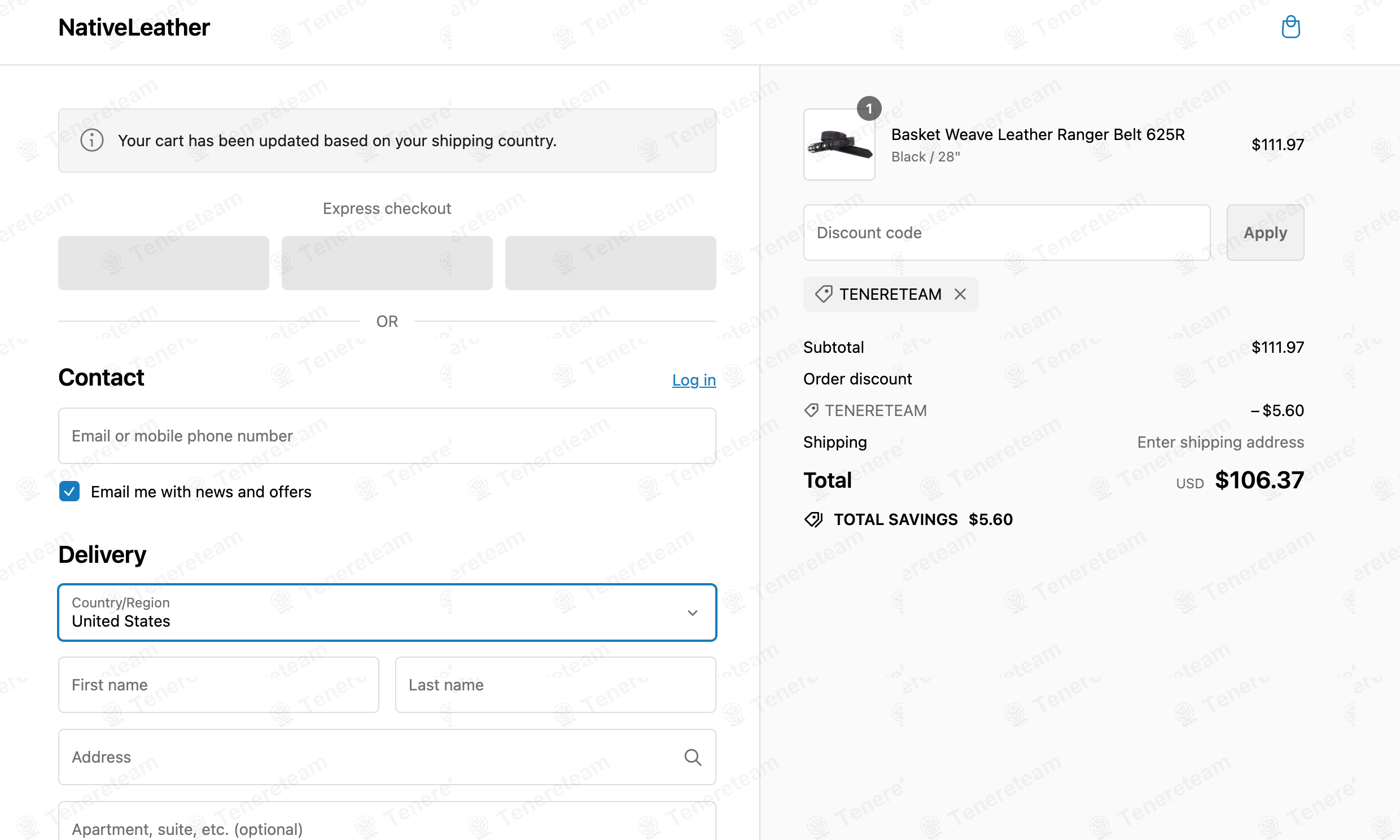Viewport: 1400px width, 840px height.
Task: Click the info icon in cart notice
Action: (x=91, y=140)
